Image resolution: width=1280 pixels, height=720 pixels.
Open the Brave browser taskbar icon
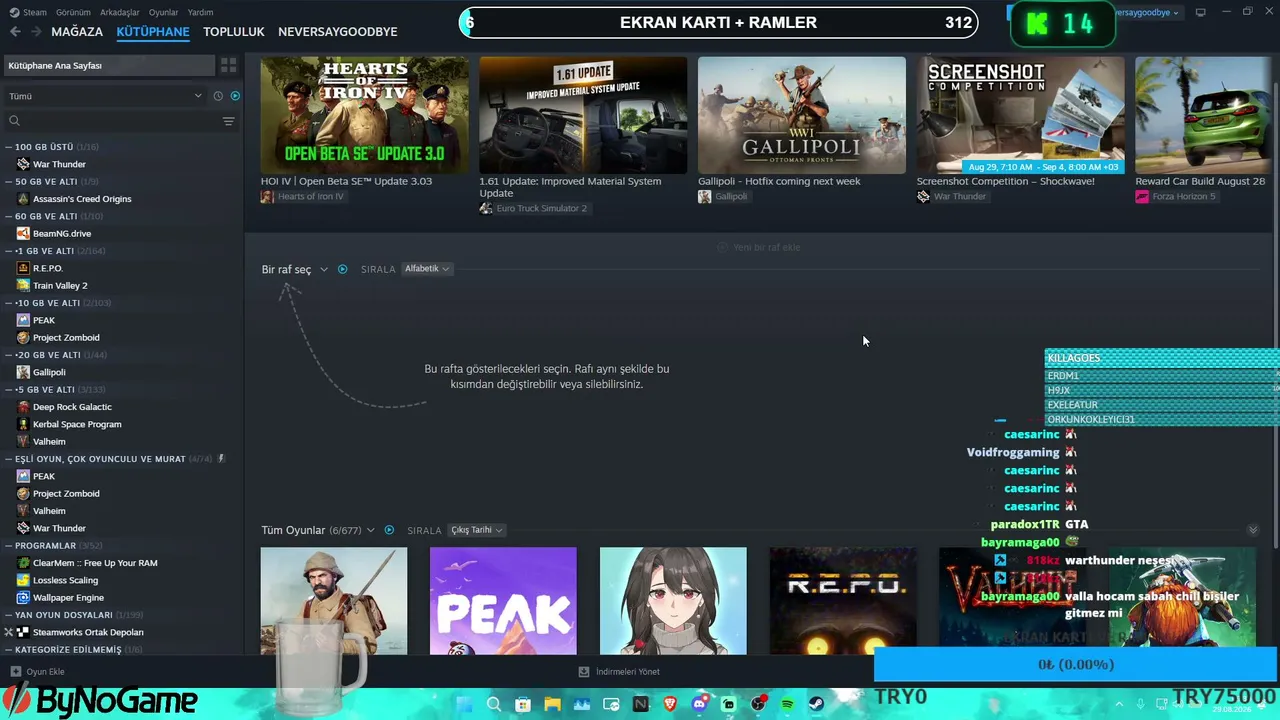[670, 704]
